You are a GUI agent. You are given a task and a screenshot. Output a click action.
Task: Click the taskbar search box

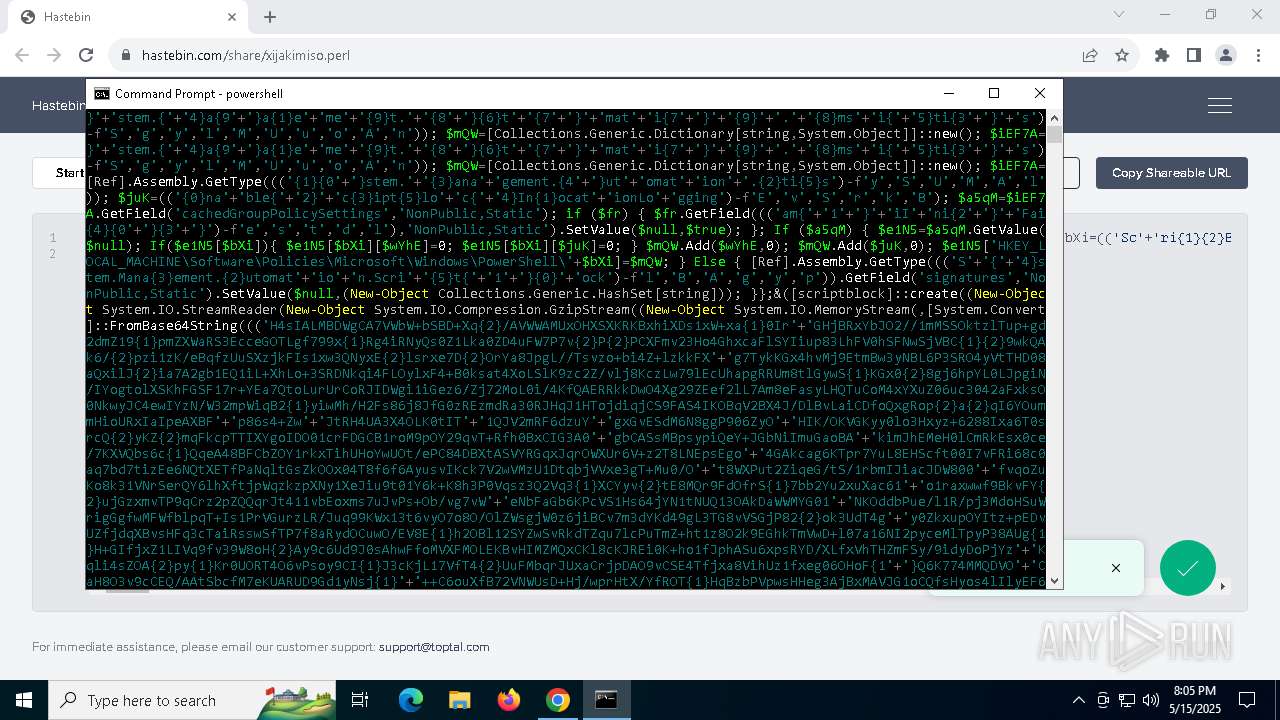click(190, 700)
